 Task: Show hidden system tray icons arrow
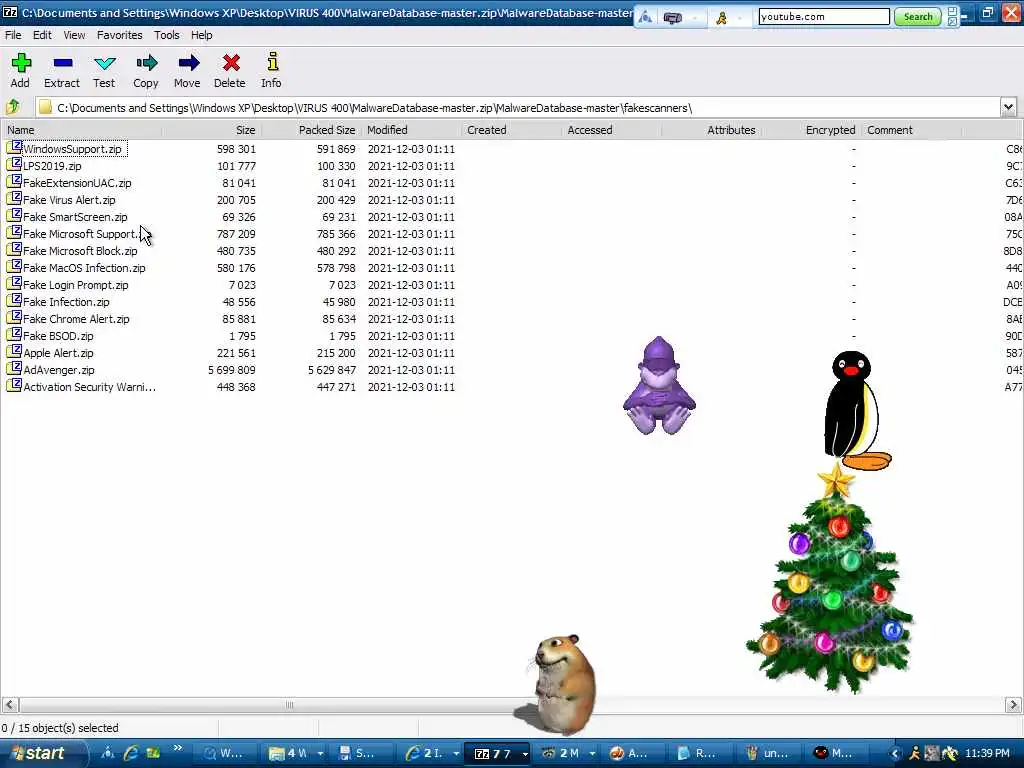point(895,753)
